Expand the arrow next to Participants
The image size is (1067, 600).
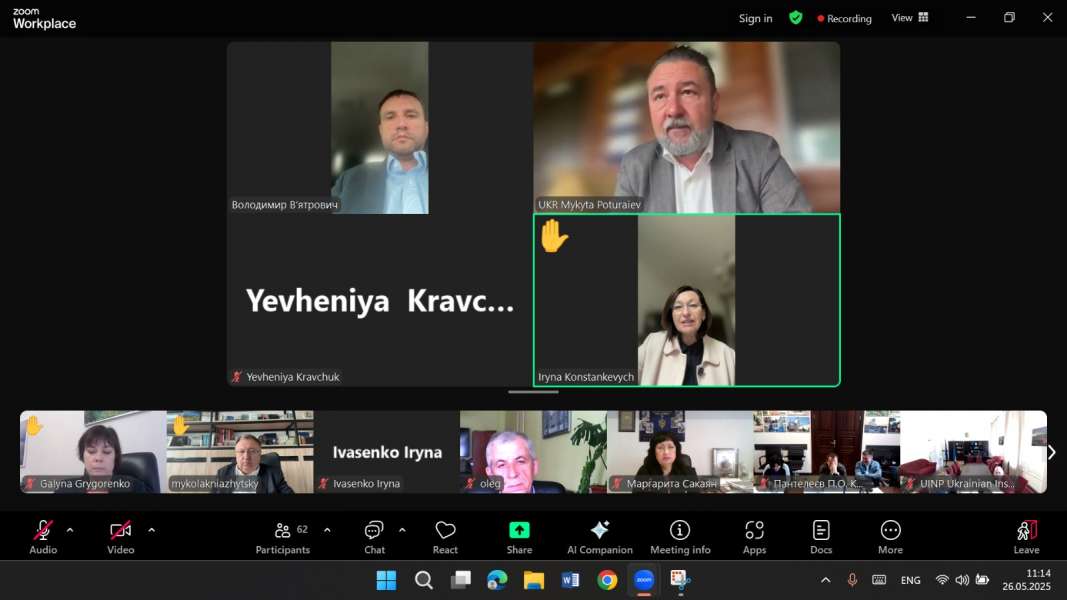point(327,530)
